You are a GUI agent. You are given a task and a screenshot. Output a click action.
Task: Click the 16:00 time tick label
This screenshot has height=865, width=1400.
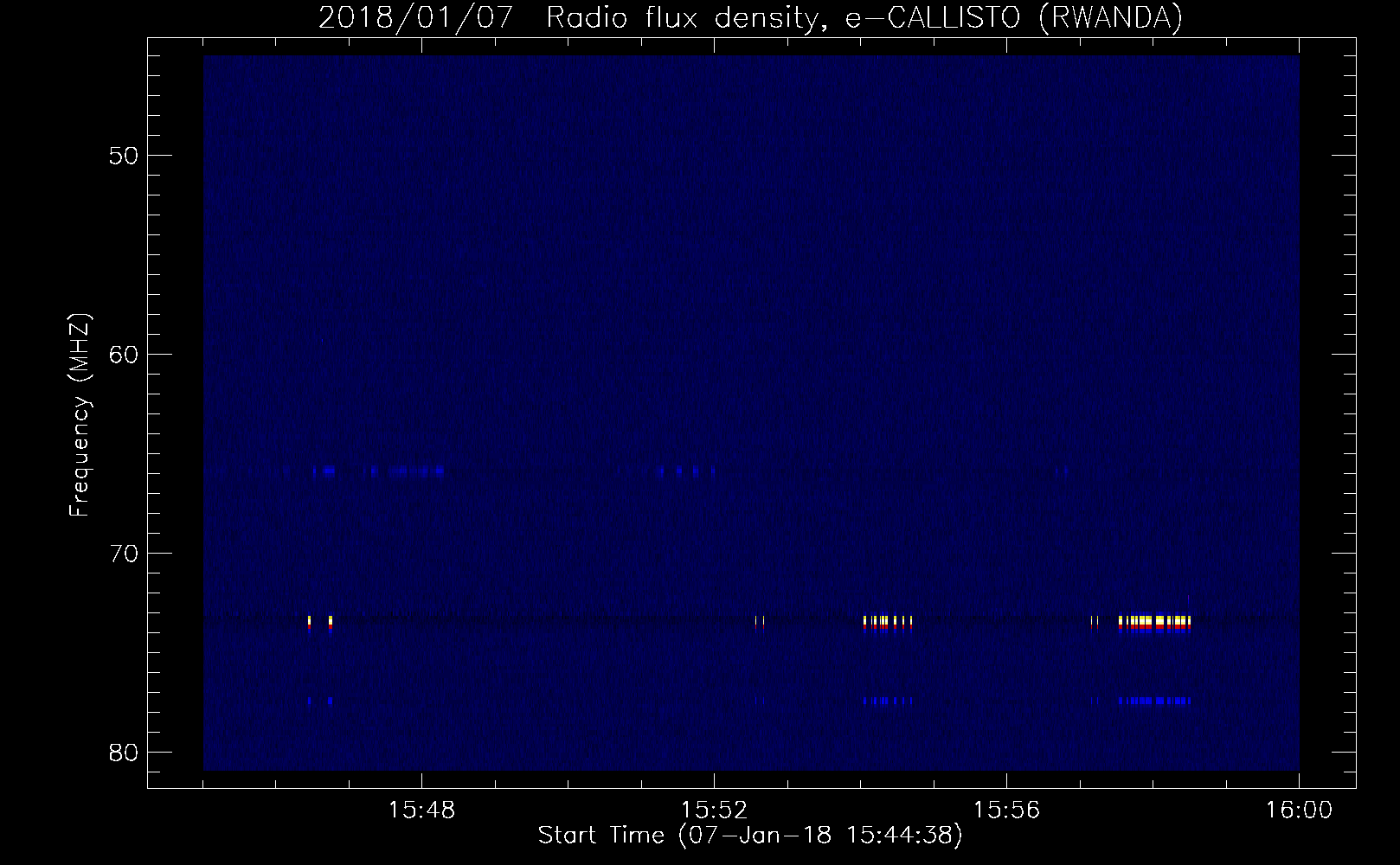tap(1299, 811)
